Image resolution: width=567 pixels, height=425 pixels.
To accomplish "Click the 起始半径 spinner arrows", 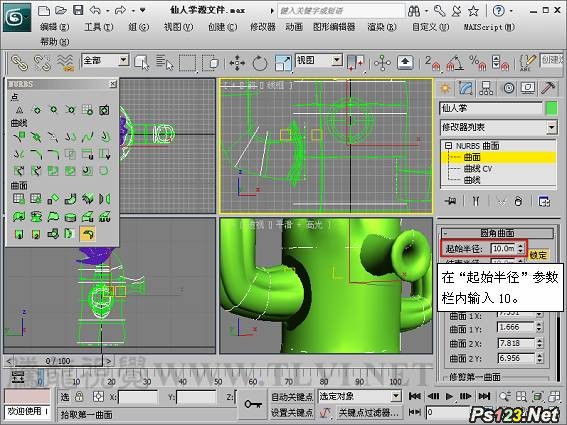I will [521, 248].
